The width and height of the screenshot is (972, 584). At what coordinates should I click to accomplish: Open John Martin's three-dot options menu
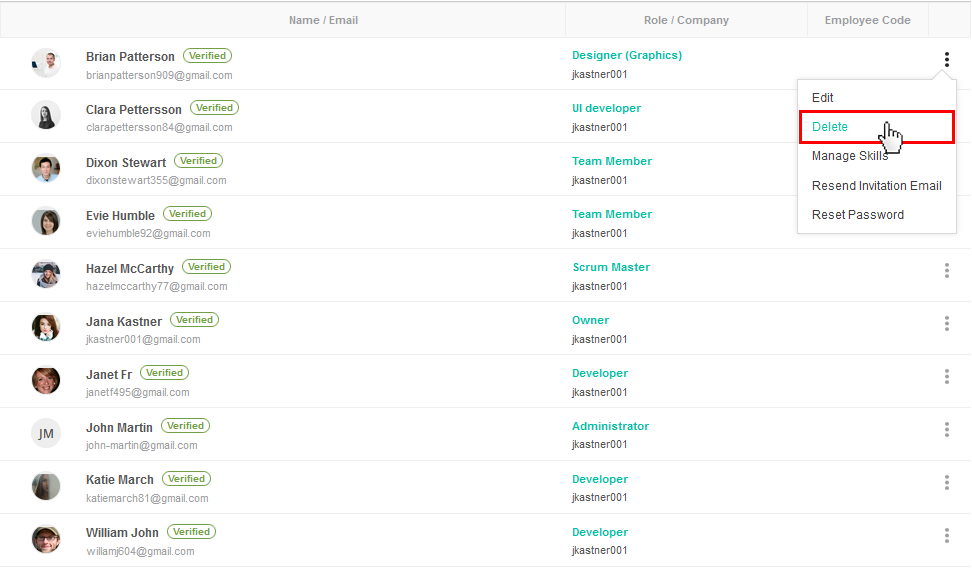point(947,430)
